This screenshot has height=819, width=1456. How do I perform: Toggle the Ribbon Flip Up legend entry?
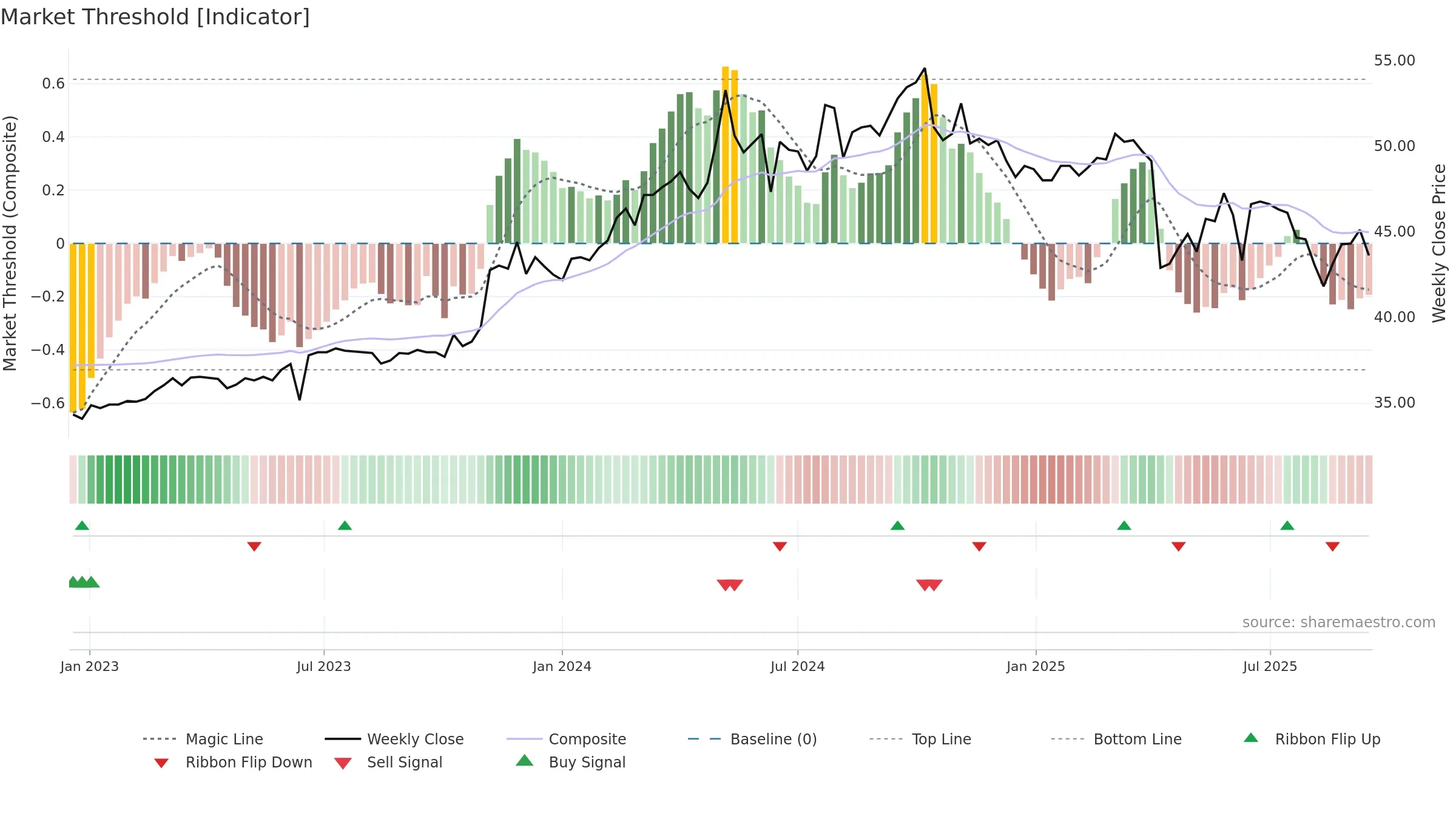click(x=1312, y=739)
